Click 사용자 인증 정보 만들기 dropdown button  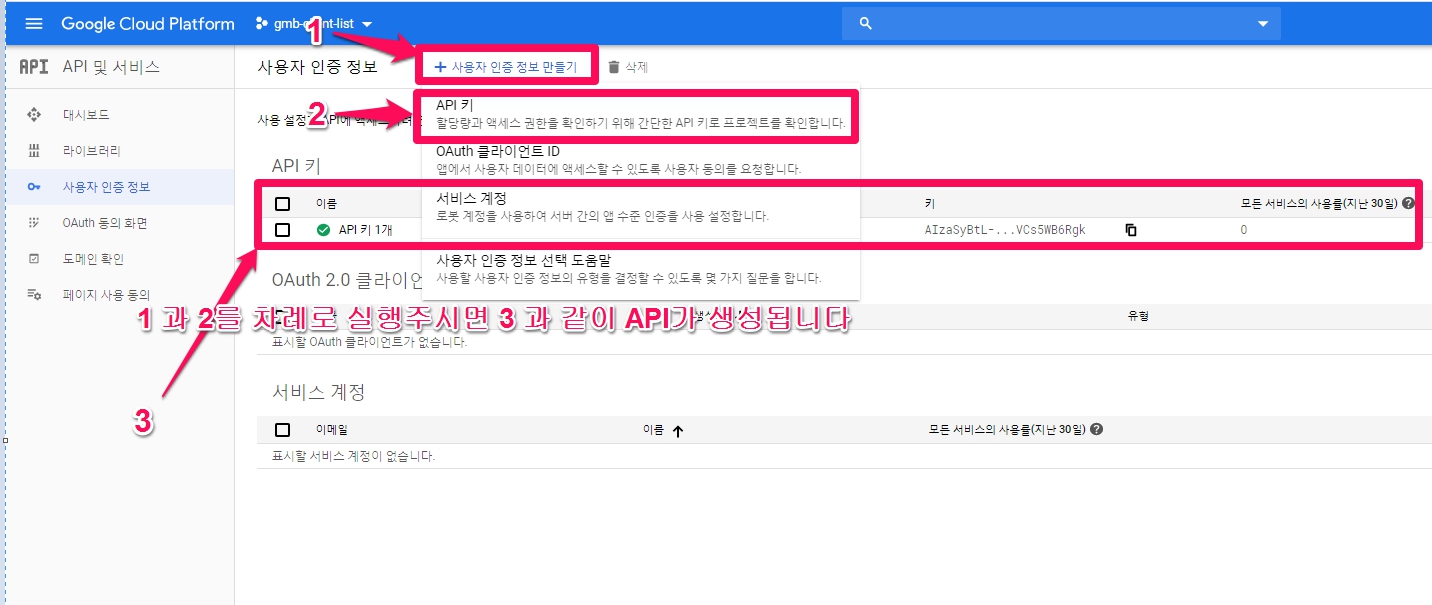coord(506,67)
